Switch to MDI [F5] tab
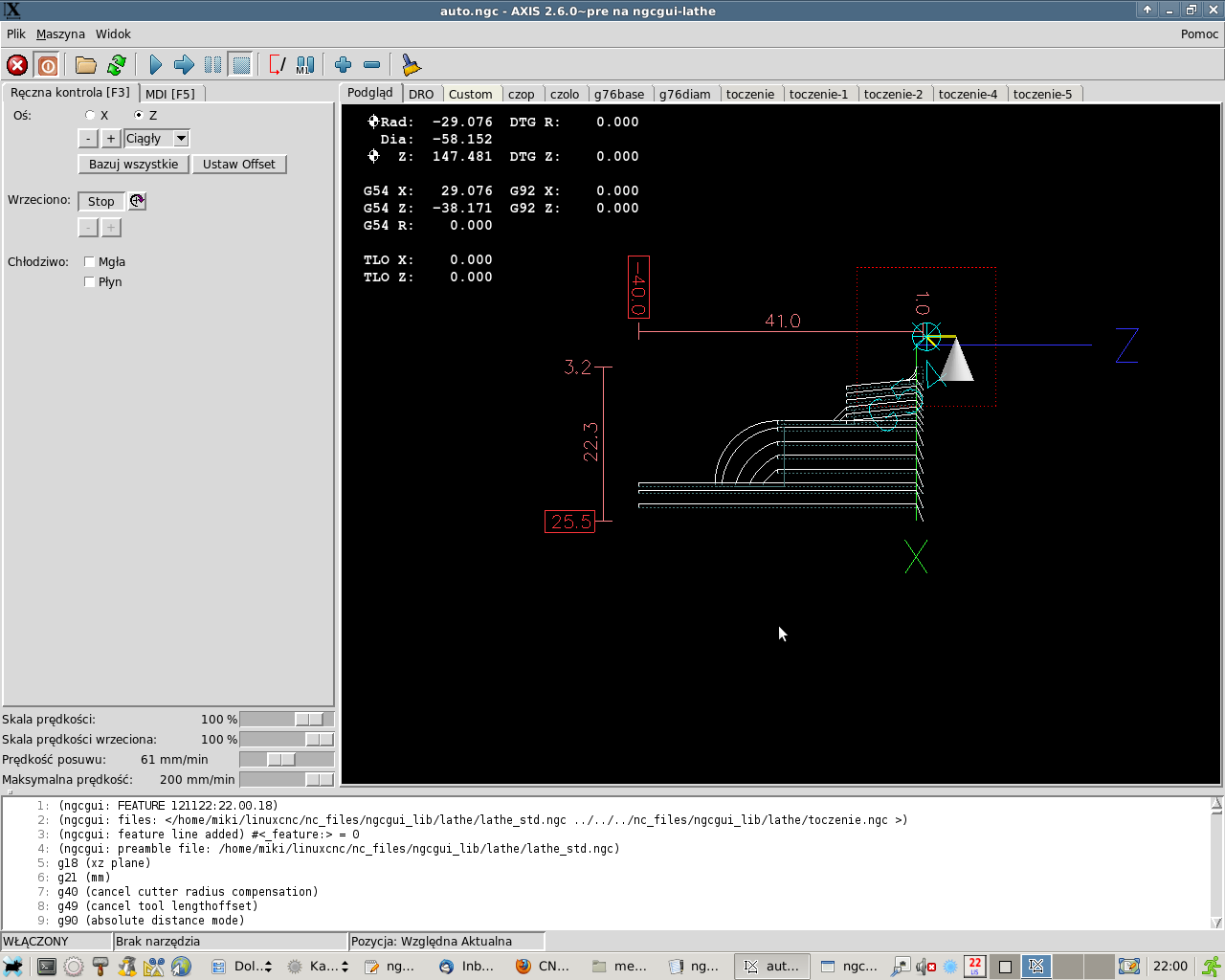Screen dimensions: 1225x980 pyautogui.click(x=170, y=94)
